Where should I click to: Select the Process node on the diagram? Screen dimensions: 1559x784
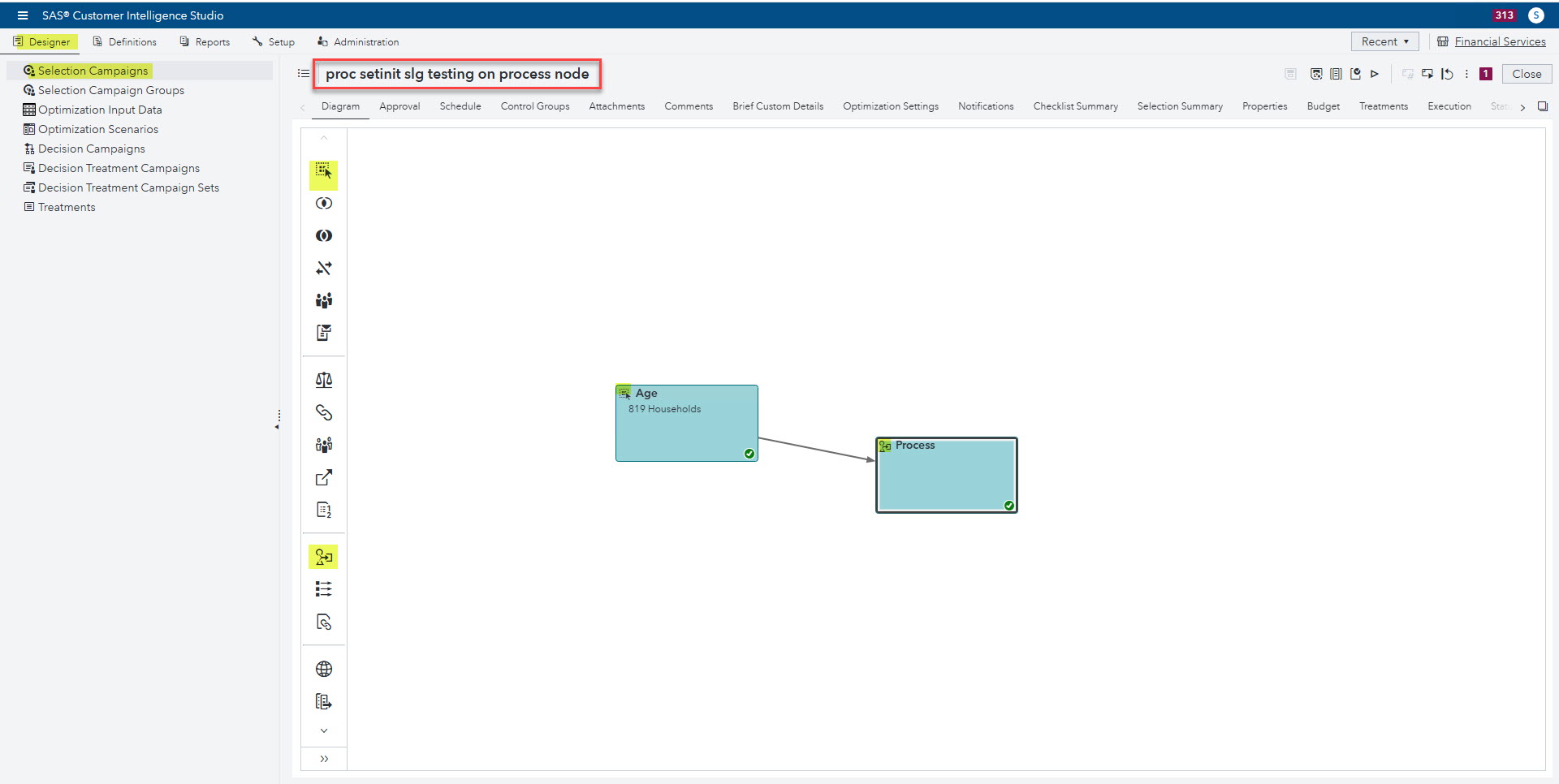[947, 476]
